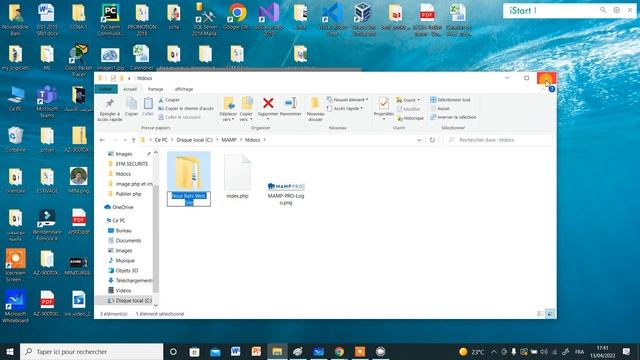Click Coller le raccourci in the ribbon
Screen dimensions: 640x360
[179, 117]
